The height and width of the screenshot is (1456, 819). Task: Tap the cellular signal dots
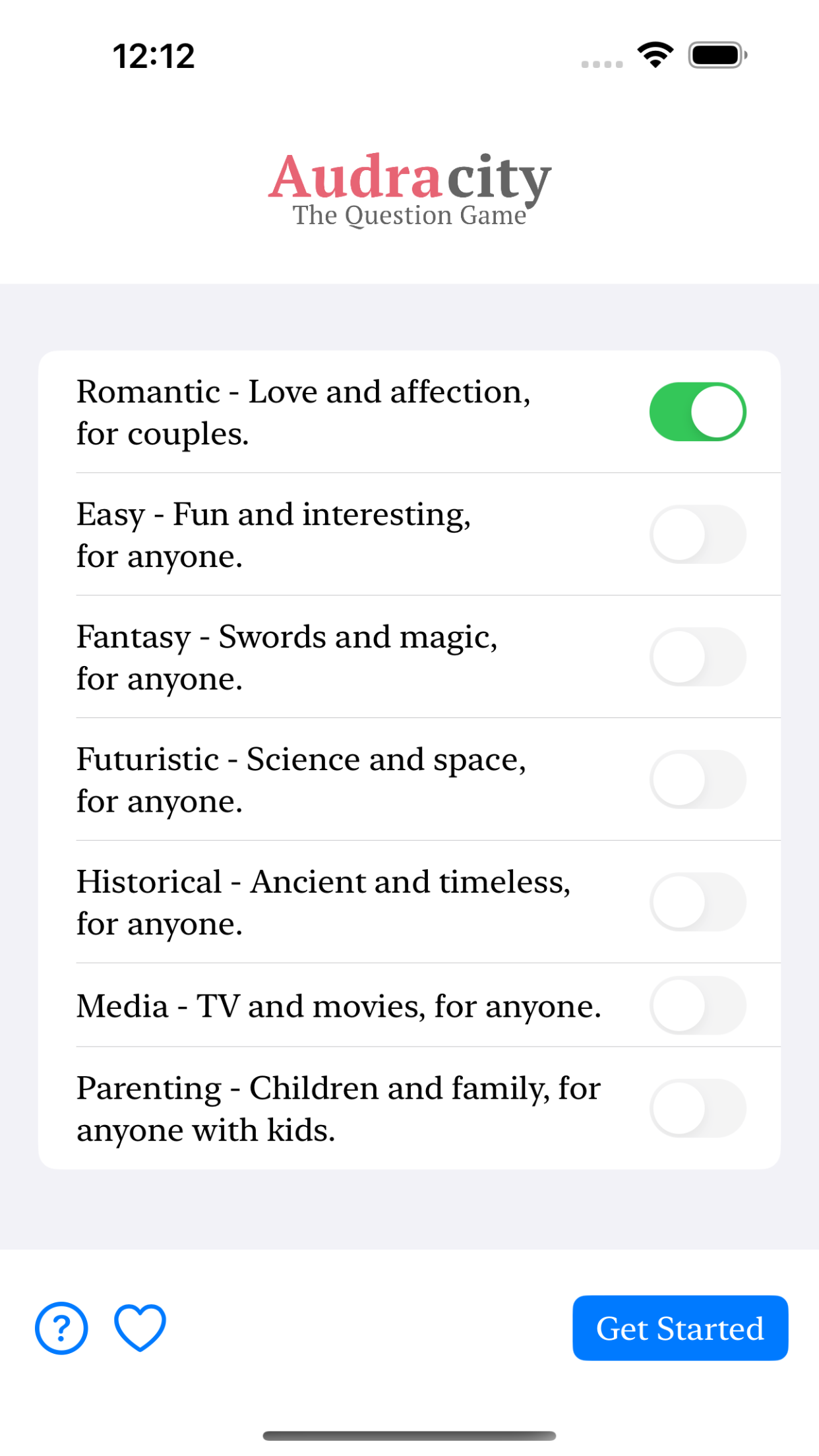coord(601,64)
